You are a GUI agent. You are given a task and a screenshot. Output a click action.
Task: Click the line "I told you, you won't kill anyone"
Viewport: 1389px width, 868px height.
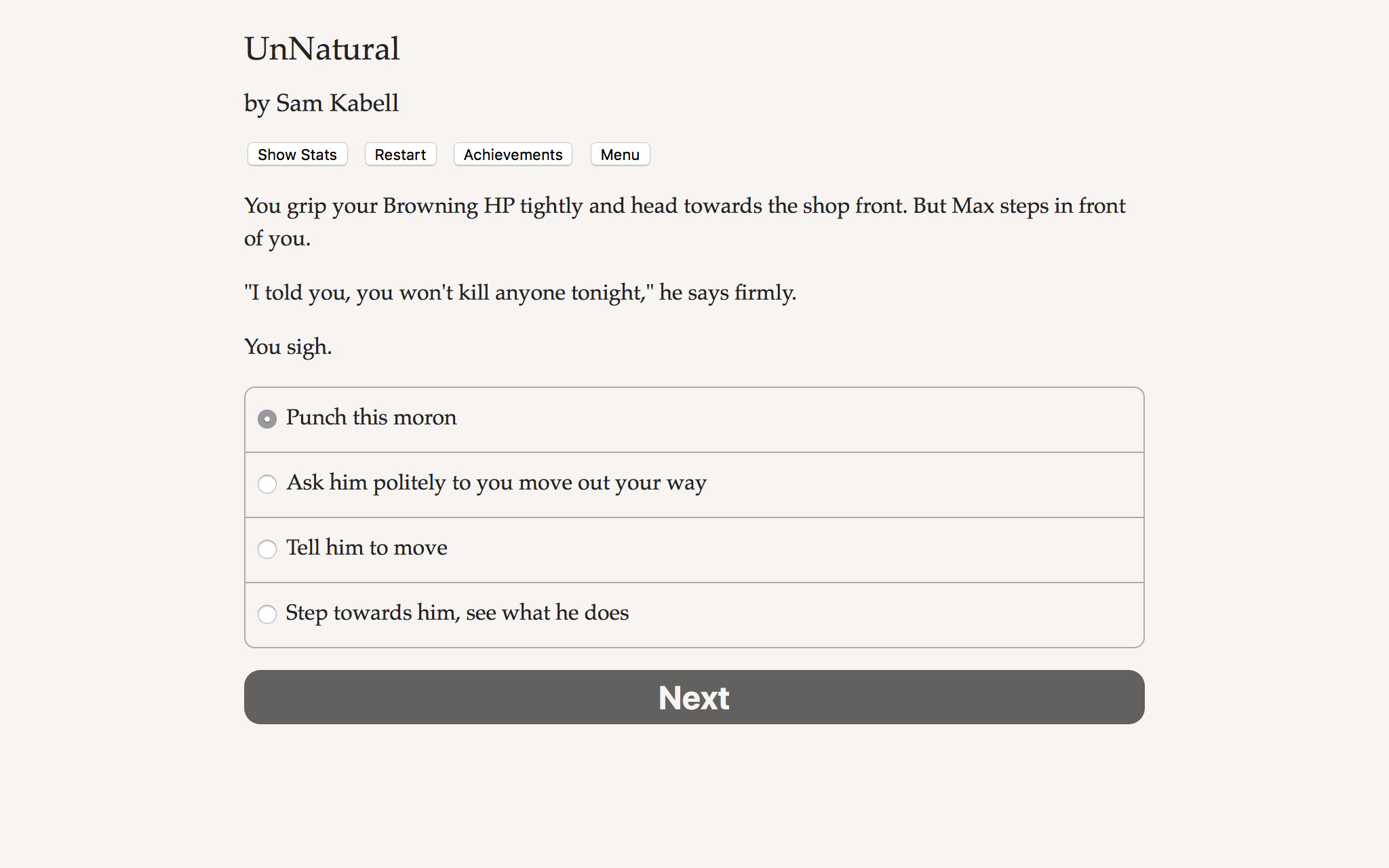coord(520,292)
